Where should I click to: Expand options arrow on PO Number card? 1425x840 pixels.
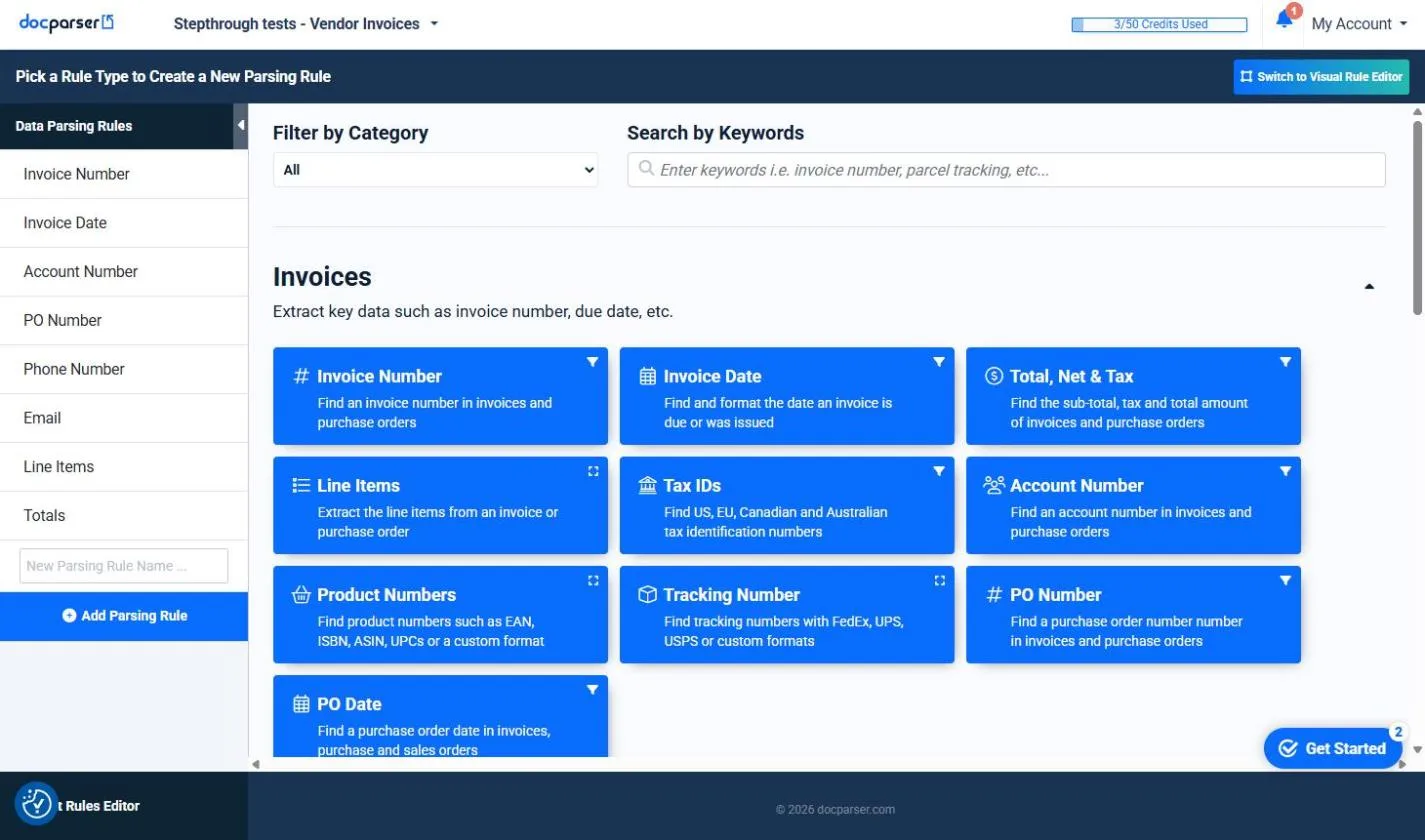coord(1285,580)
